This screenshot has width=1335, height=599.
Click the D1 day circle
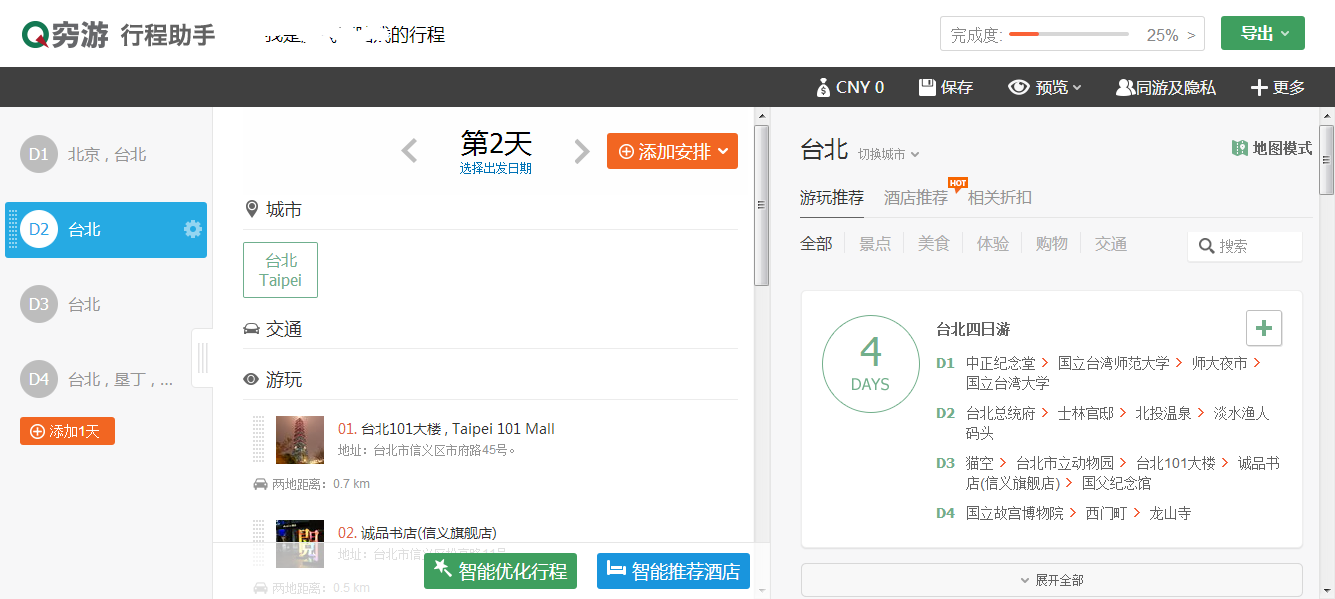39,154
